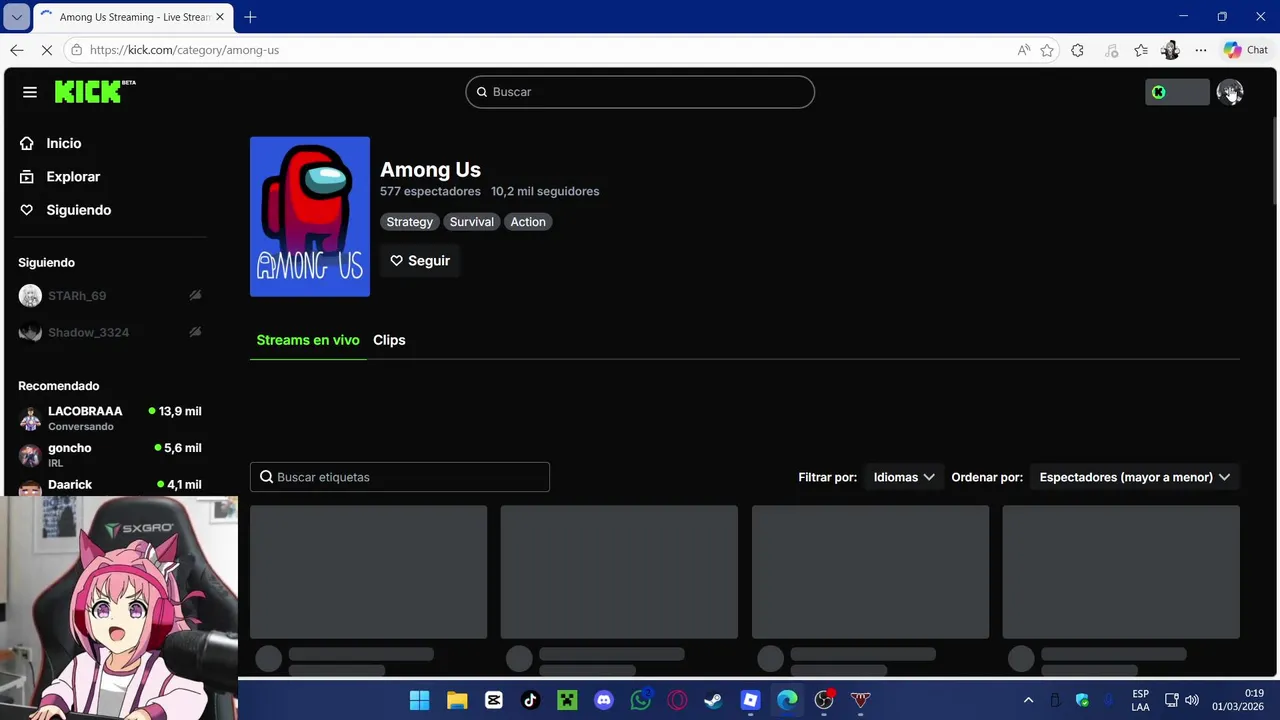Select the Strategy tag
This screenshot has width=1280, height=720.
(x=410, y=222)
